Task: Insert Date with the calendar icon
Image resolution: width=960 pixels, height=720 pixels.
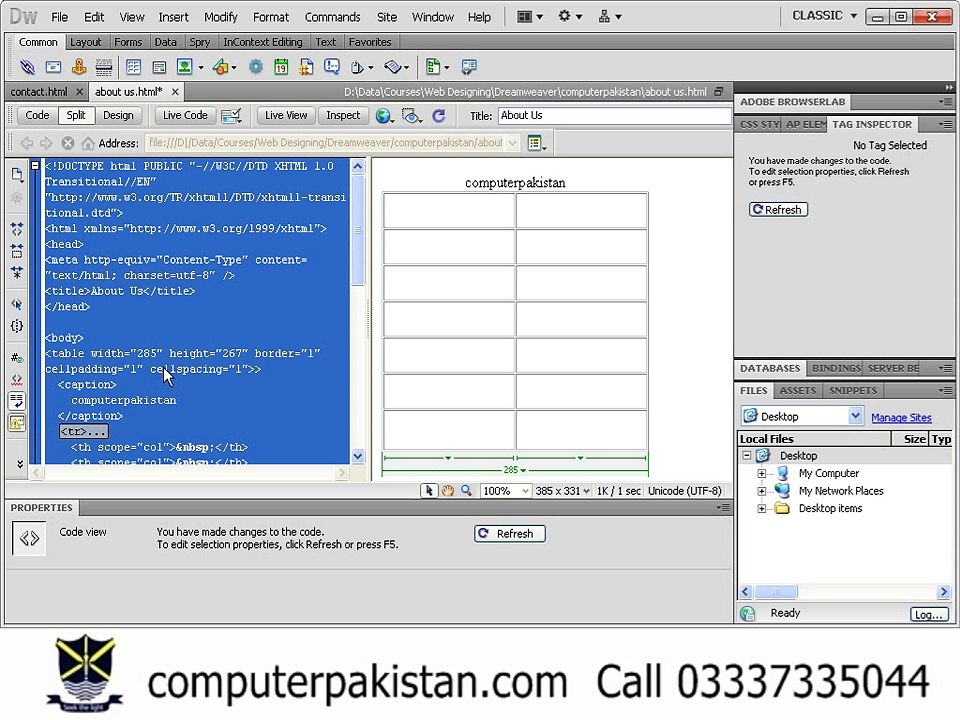Action: point(281,67)
